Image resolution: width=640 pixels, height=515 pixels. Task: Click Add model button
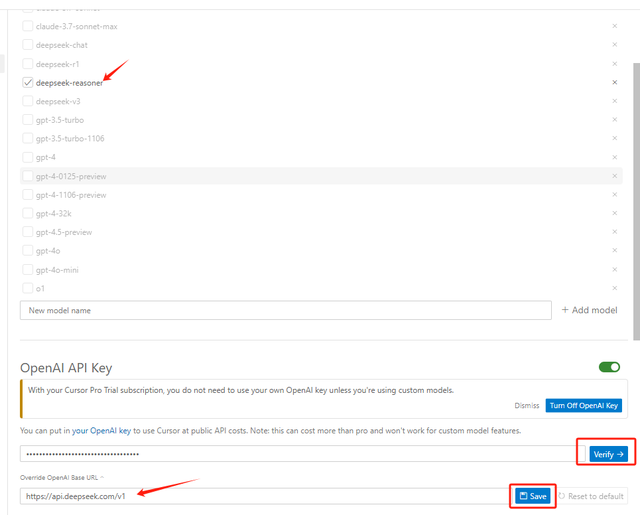point(589,310)
